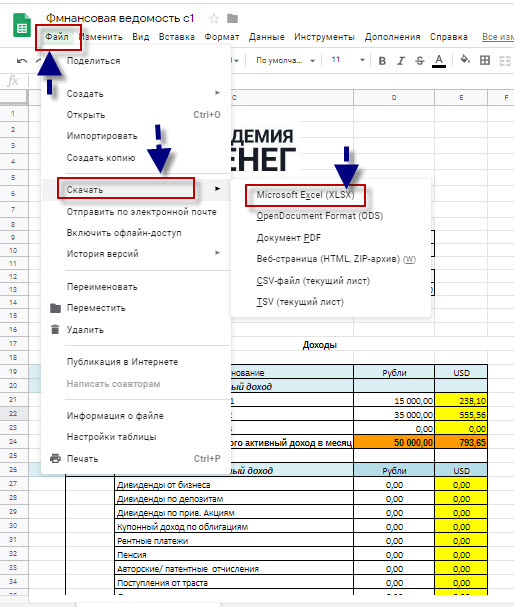The height and width of the screenshot is (607, 514).
Task: Select Microsoft Excel (XLSX) download option
Action: point(306,195)
